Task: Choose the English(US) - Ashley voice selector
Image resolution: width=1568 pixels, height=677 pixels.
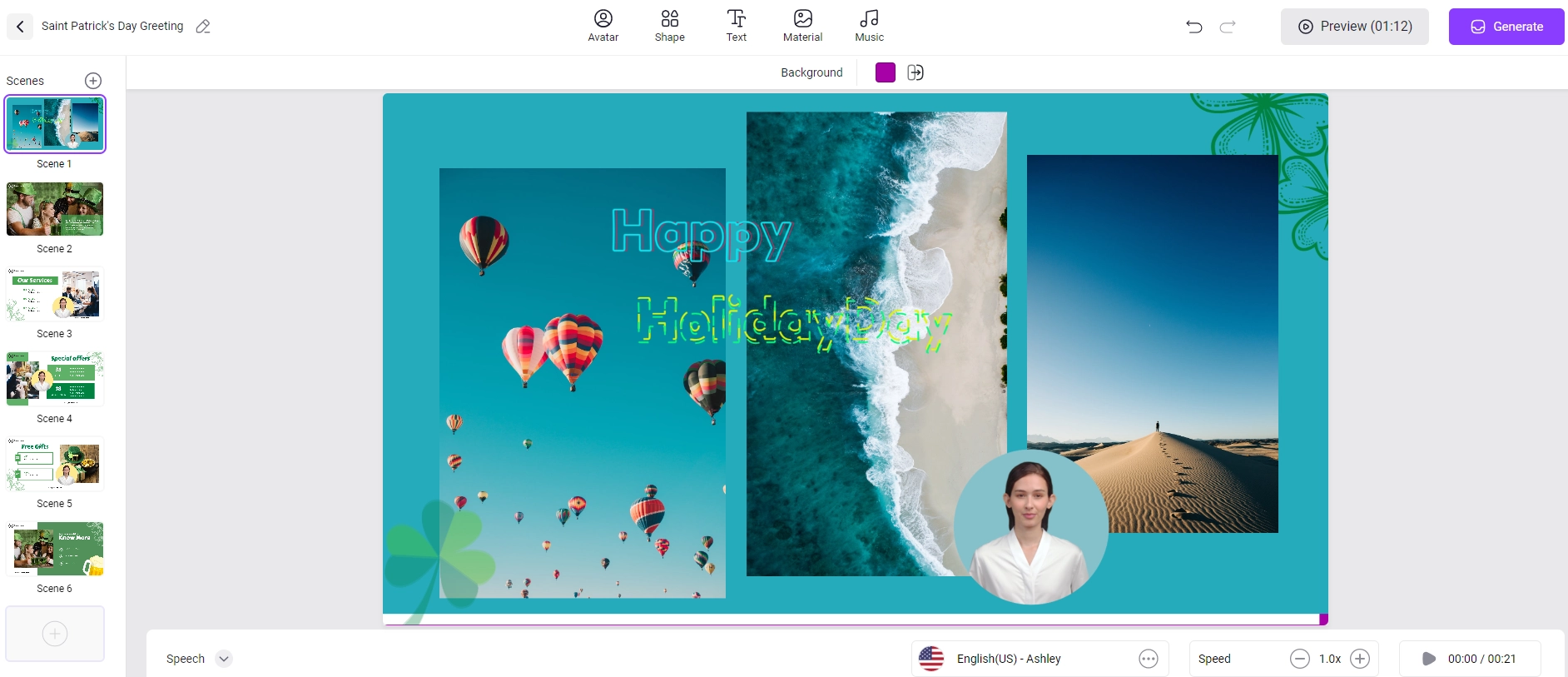Action: coord(1040,659)
